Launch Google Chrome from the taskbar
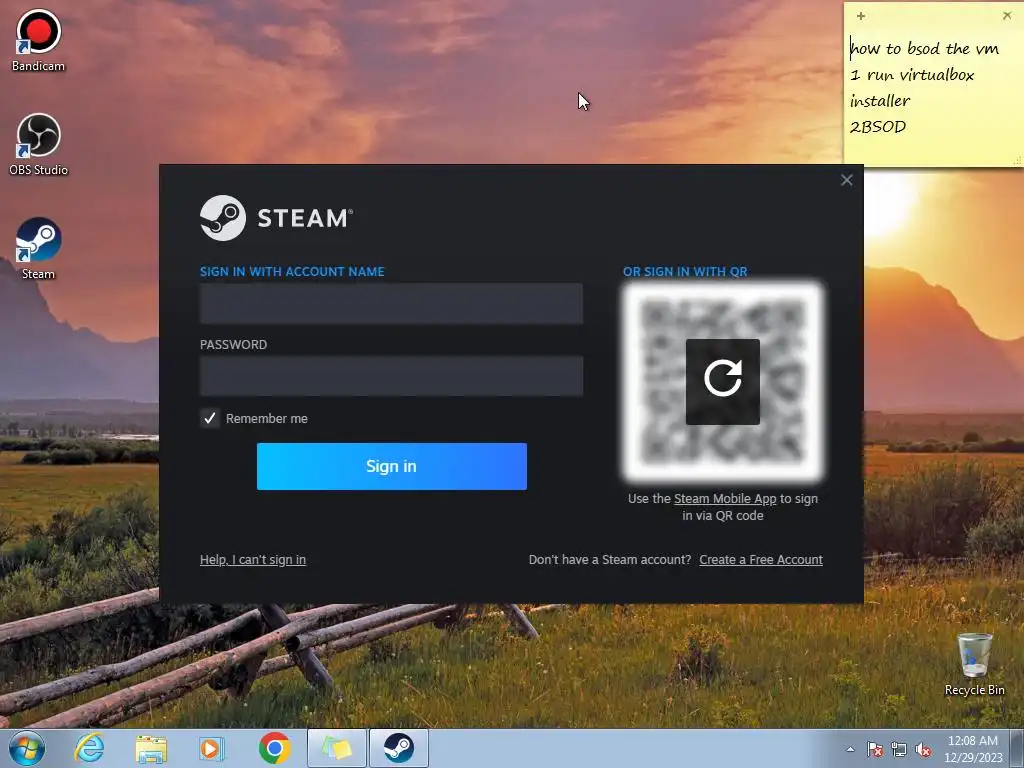Viewport: 1024px width, 768px height. [x=274, y=748]
